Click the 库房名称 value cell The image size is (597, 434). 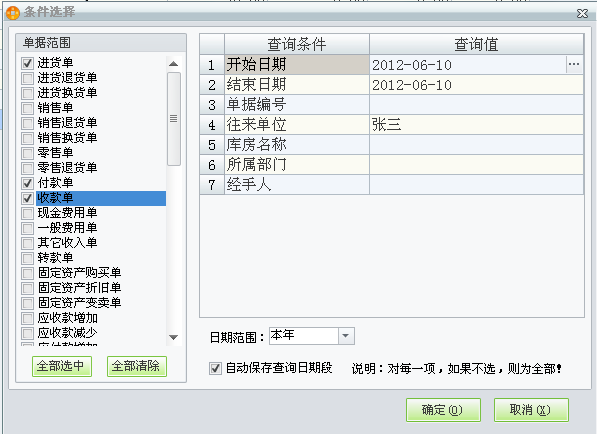tap(476, 145)
